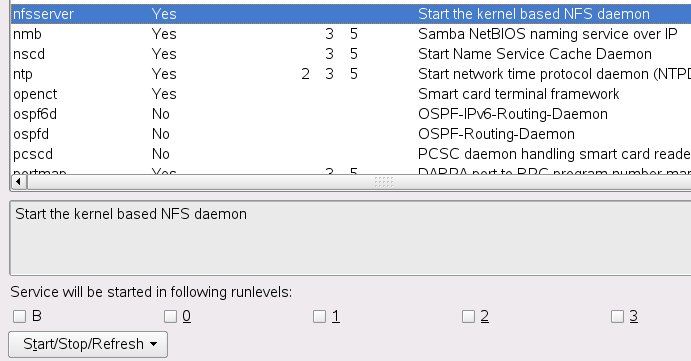691x361 pixels.
Task: Click the NFS daemon description text area
Action: (351, 238)
